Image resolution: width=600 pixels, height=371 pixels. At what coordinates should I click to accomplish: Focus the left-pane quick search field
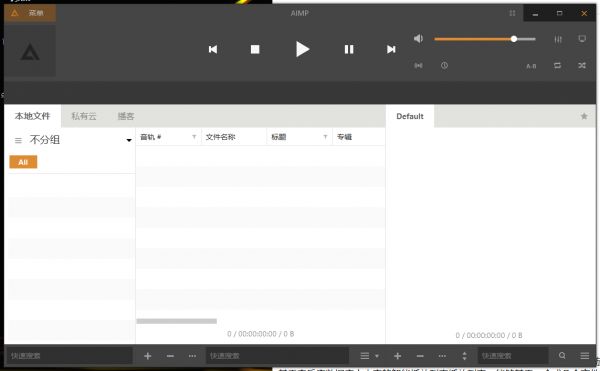[x=70, y=356]
